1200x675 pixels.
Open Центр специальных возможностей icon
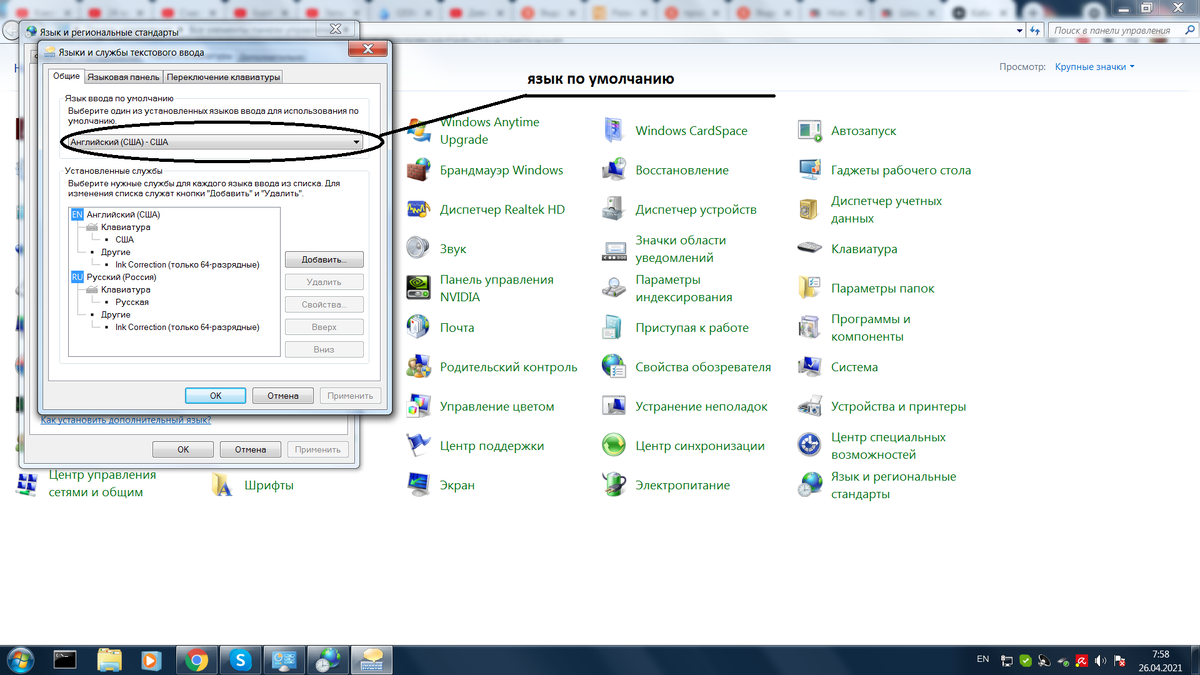[x=810, y=446]
